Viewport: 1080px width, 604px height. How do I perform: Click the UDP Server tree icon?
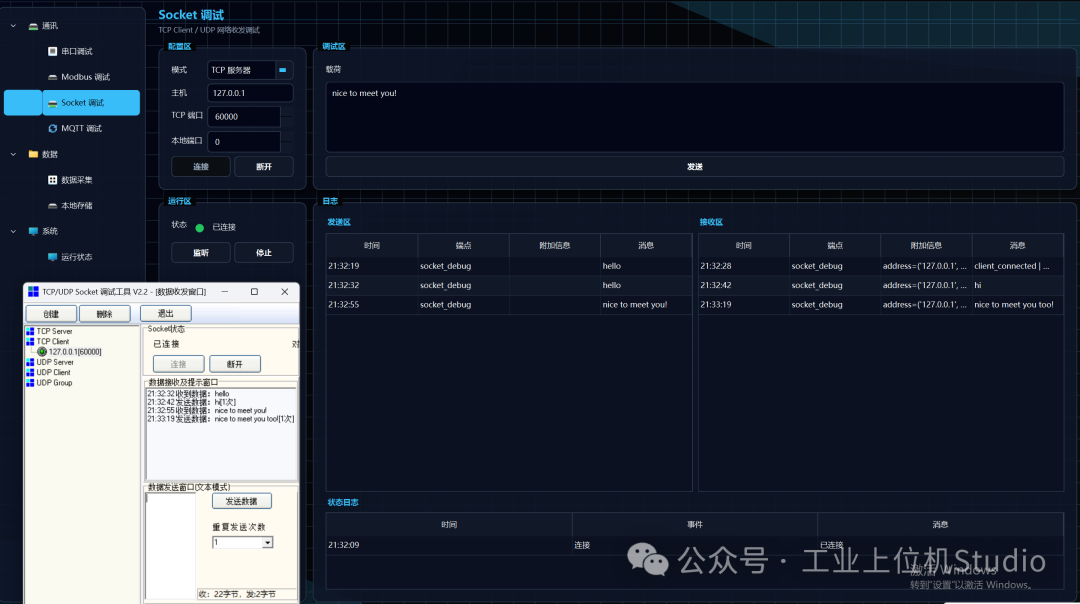[30, 362]
